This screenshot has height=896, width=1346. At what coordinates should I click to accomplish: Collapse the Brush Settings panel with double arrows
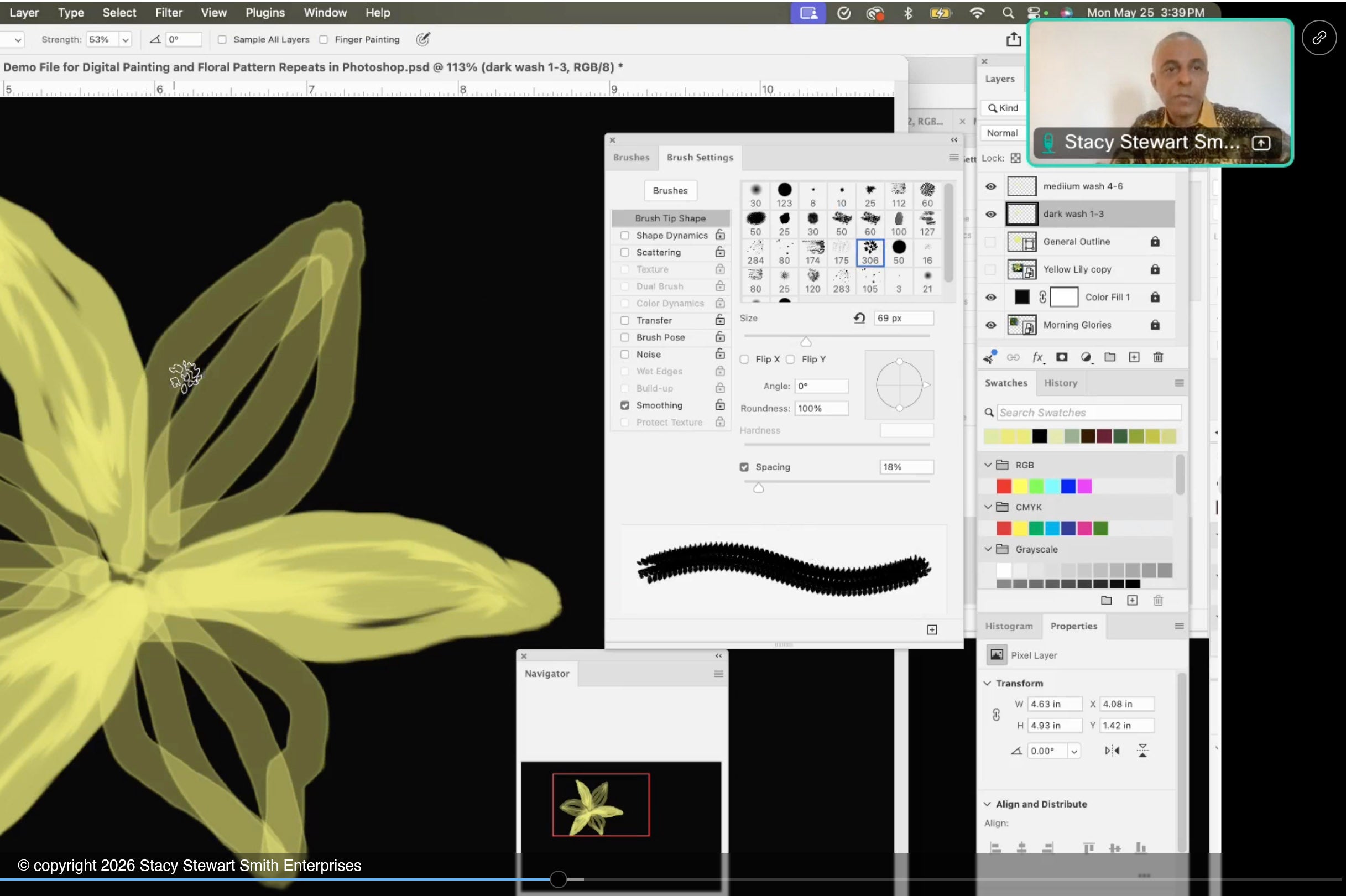(x=953, y=139)
